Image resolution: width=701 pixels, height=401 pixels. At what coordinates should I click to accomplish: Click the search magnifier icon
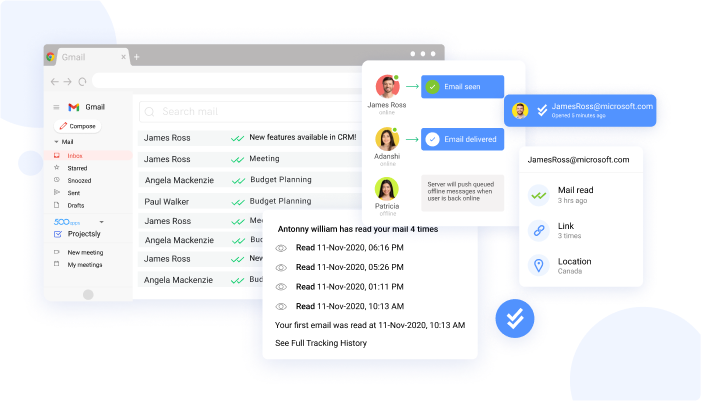coord(150,112)
